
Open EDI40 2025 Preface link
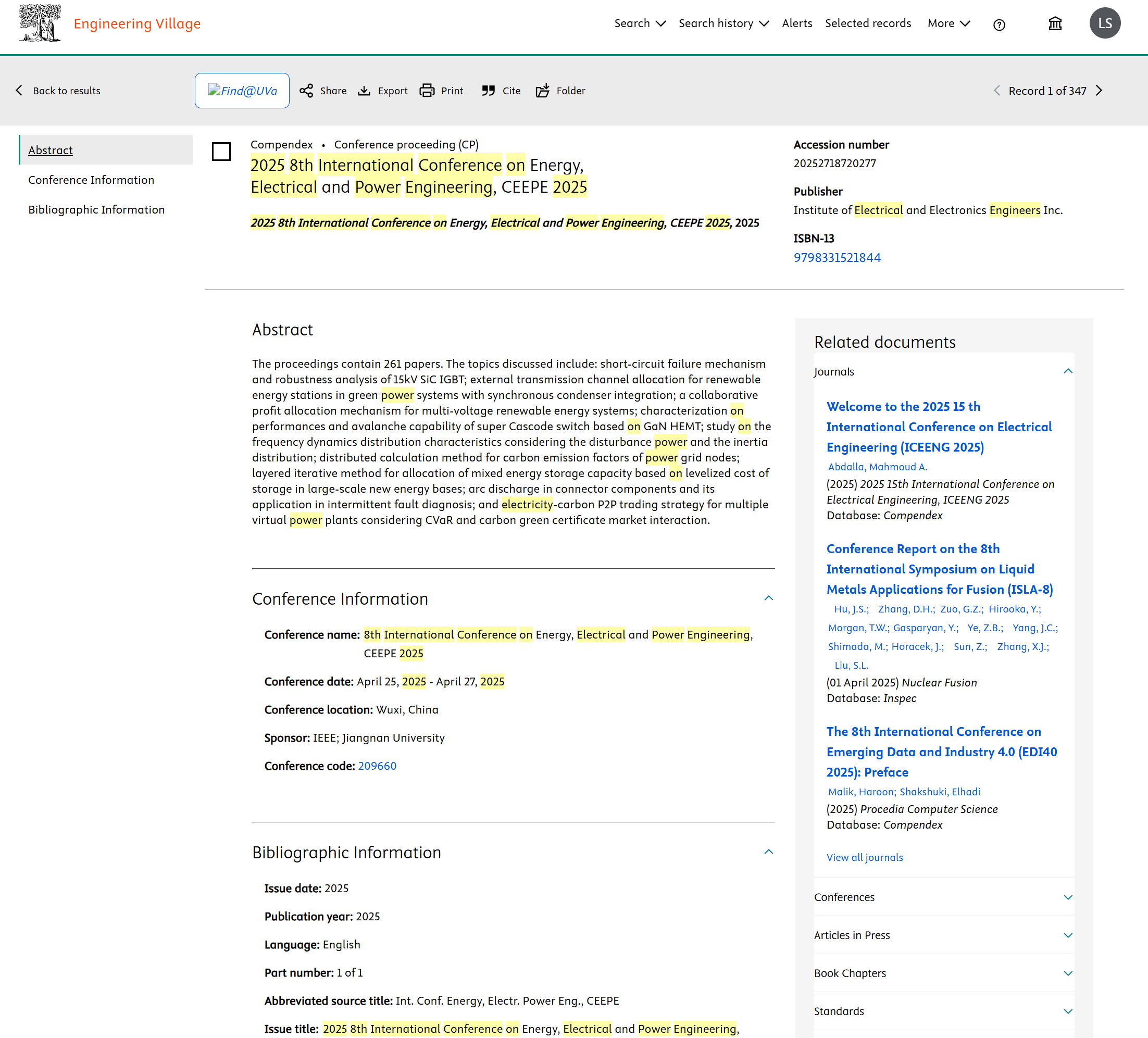tap(941, 752)
